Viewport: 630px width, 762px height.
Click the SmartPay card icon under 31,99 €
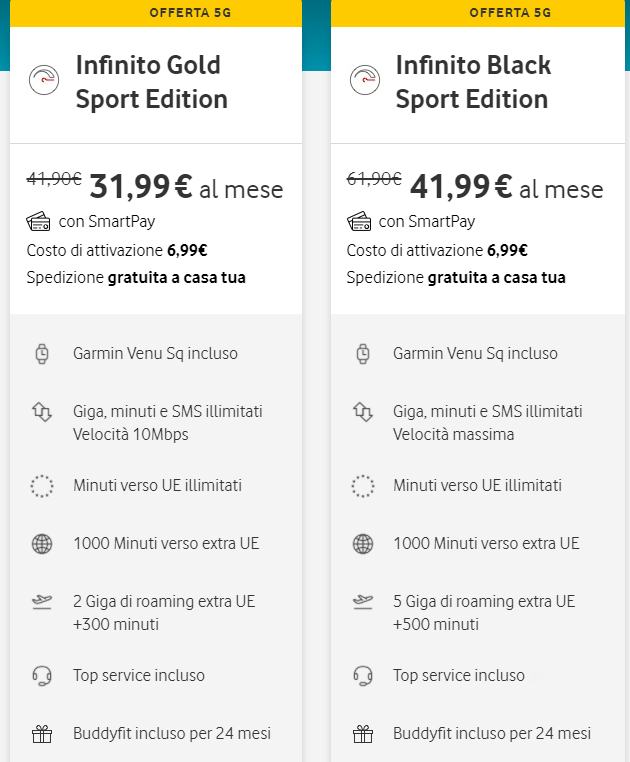tap(40, 221)
